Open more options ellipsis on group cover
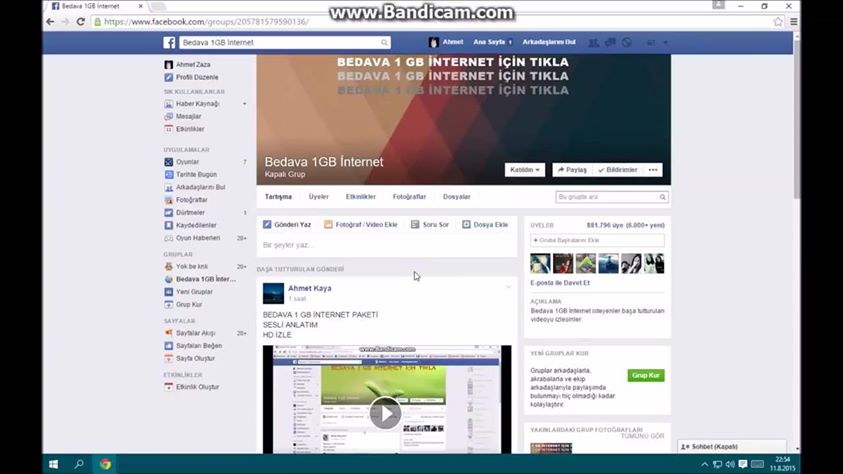This screenshot has height=474, width=843. [653, 170]
